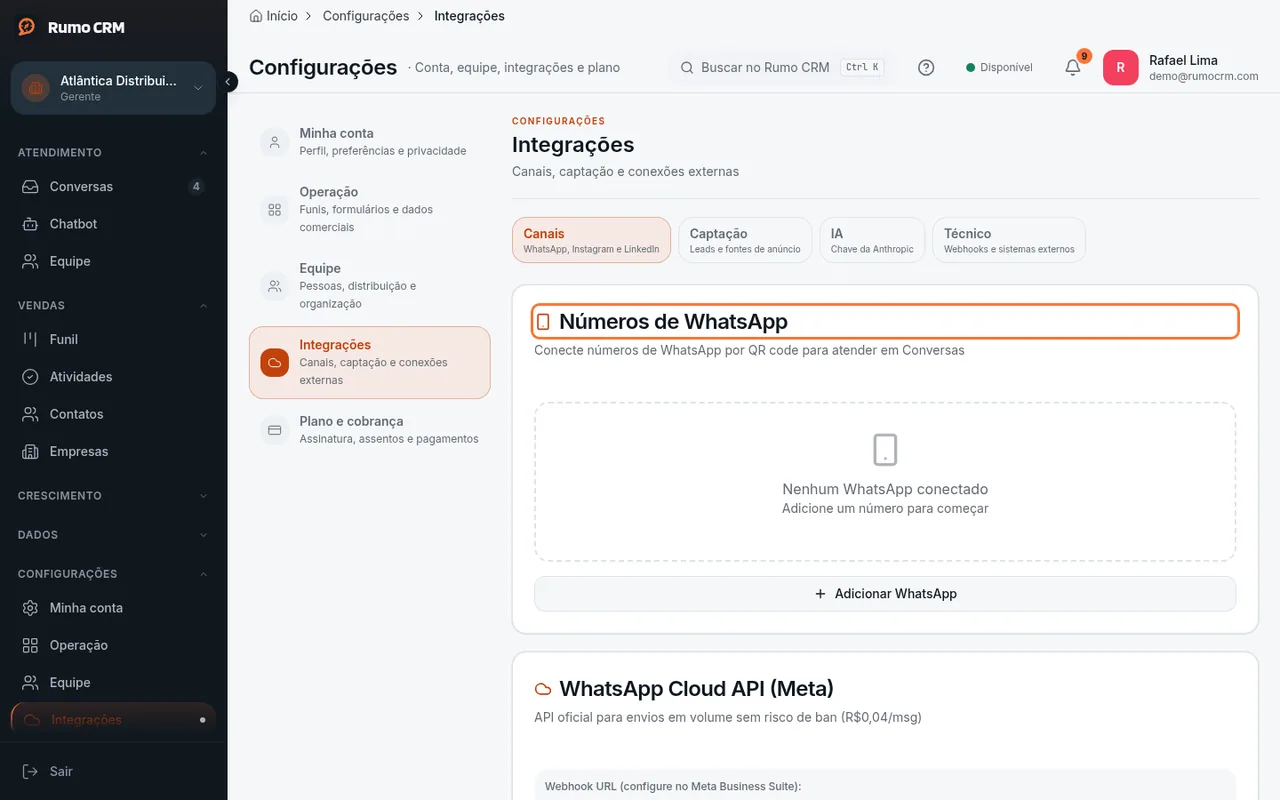
Task: Open Equipe under Atendimento section
Action: pyautogui.click(x=113, y=261)
